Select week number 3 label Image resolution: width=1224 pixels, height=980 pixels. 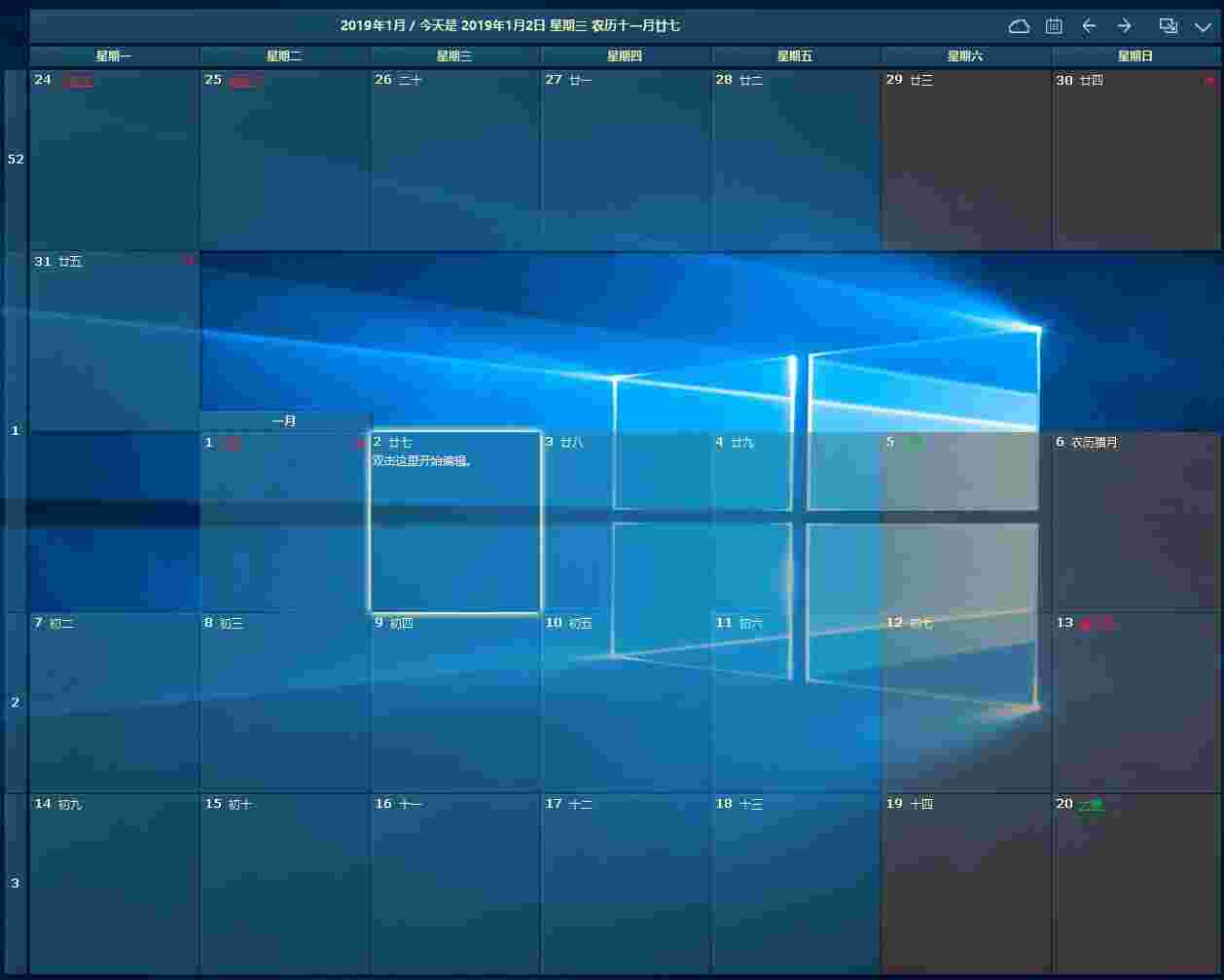click(16, 884)
